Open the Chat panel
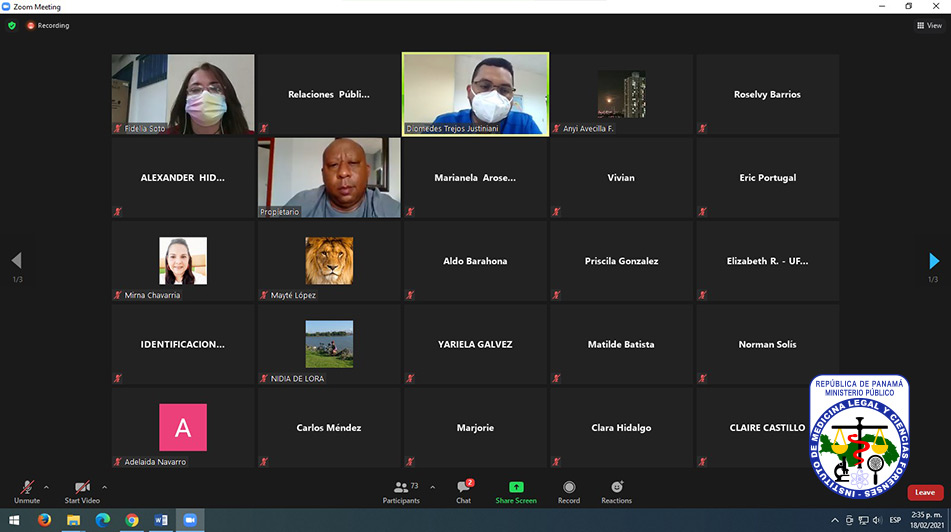The image size is (951, 532). (x=463, y=492)
